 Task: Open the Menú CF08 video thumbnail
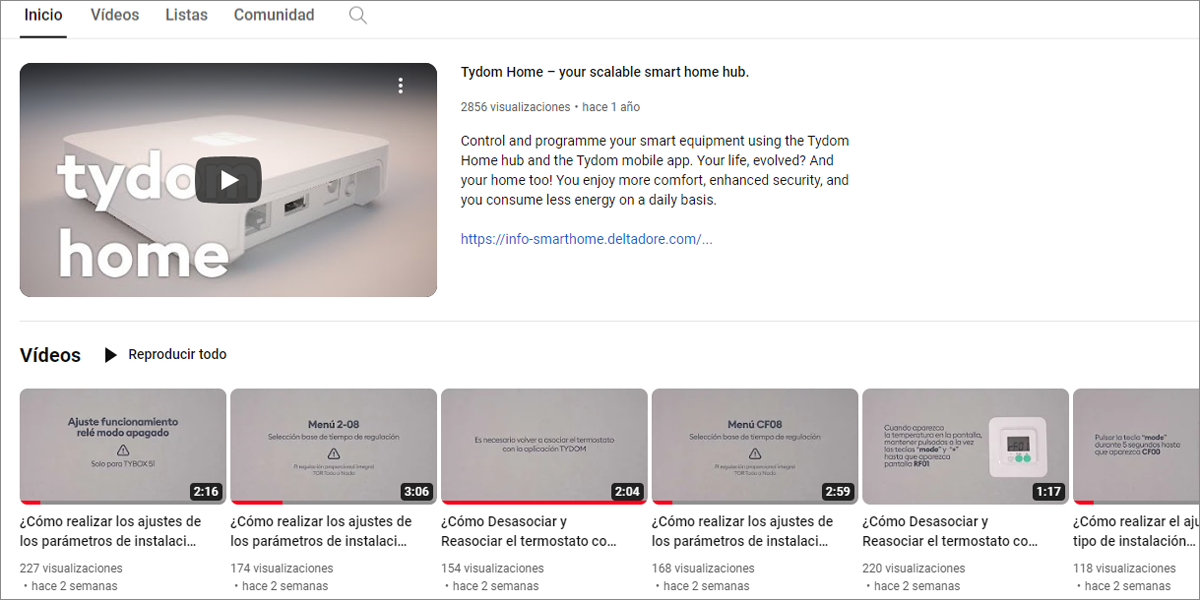tap(754, 444)
